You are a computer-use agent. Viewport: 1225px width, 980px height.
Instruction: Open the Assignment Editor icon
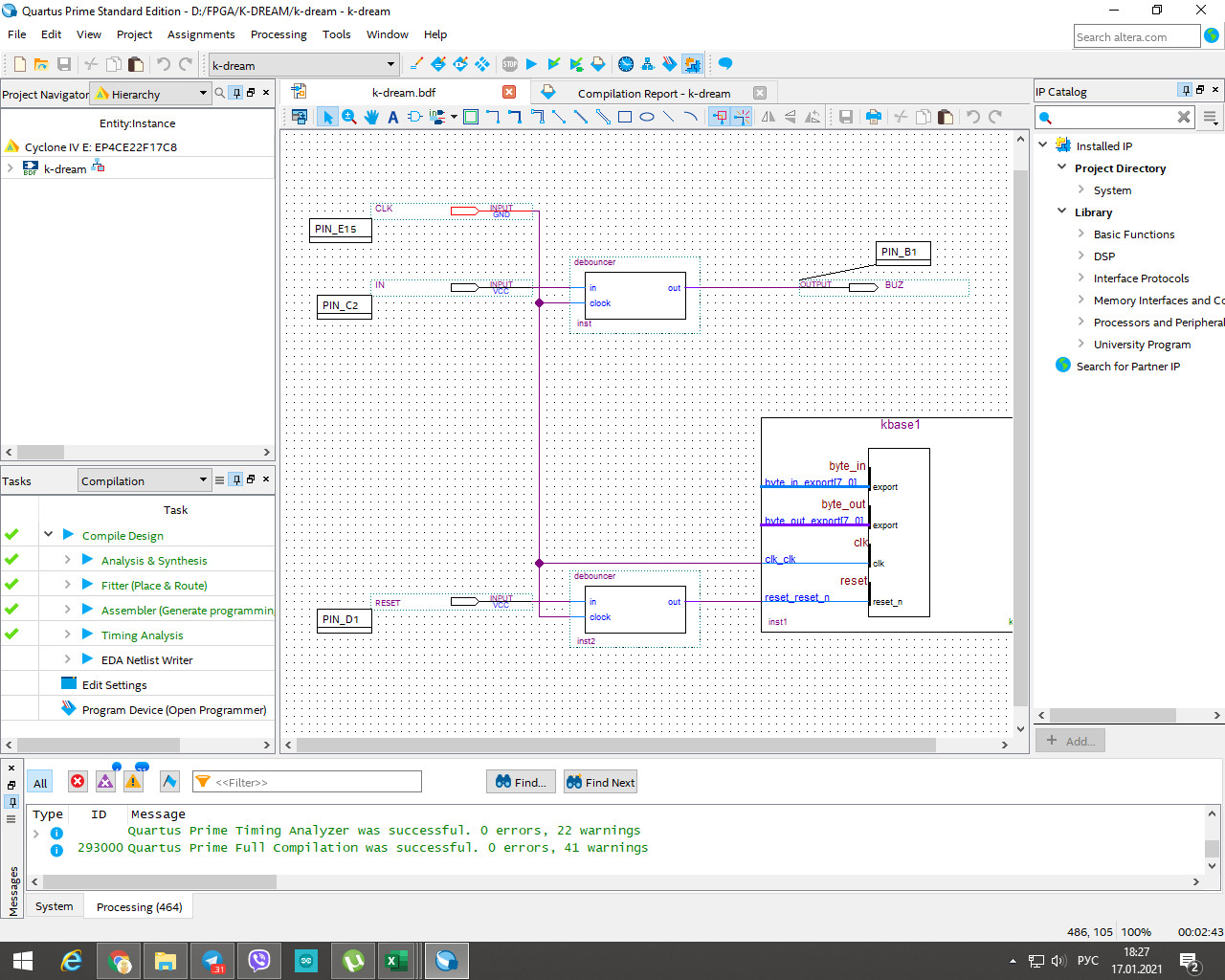click(438, 64)
